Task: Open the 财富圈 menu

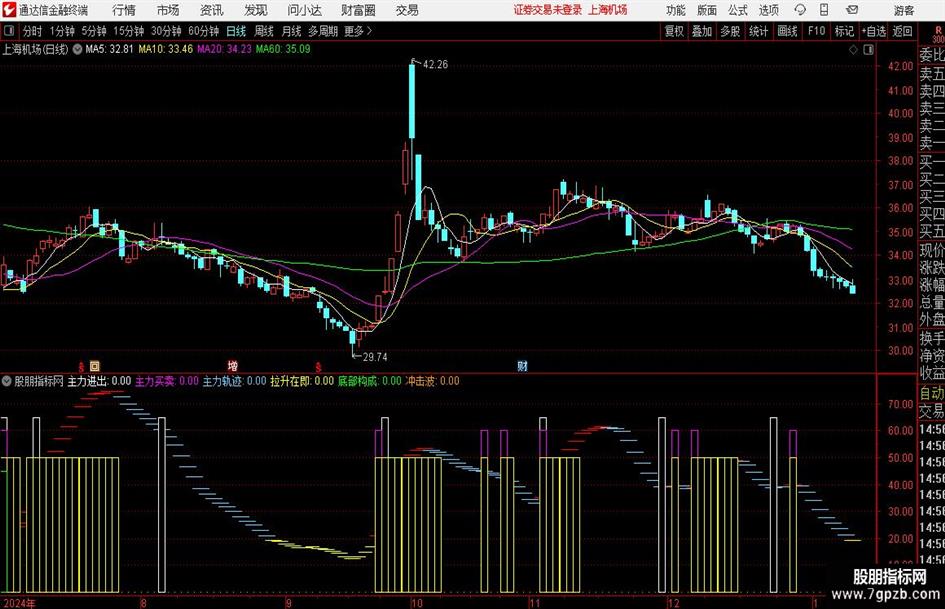Action: pos(358,10)
